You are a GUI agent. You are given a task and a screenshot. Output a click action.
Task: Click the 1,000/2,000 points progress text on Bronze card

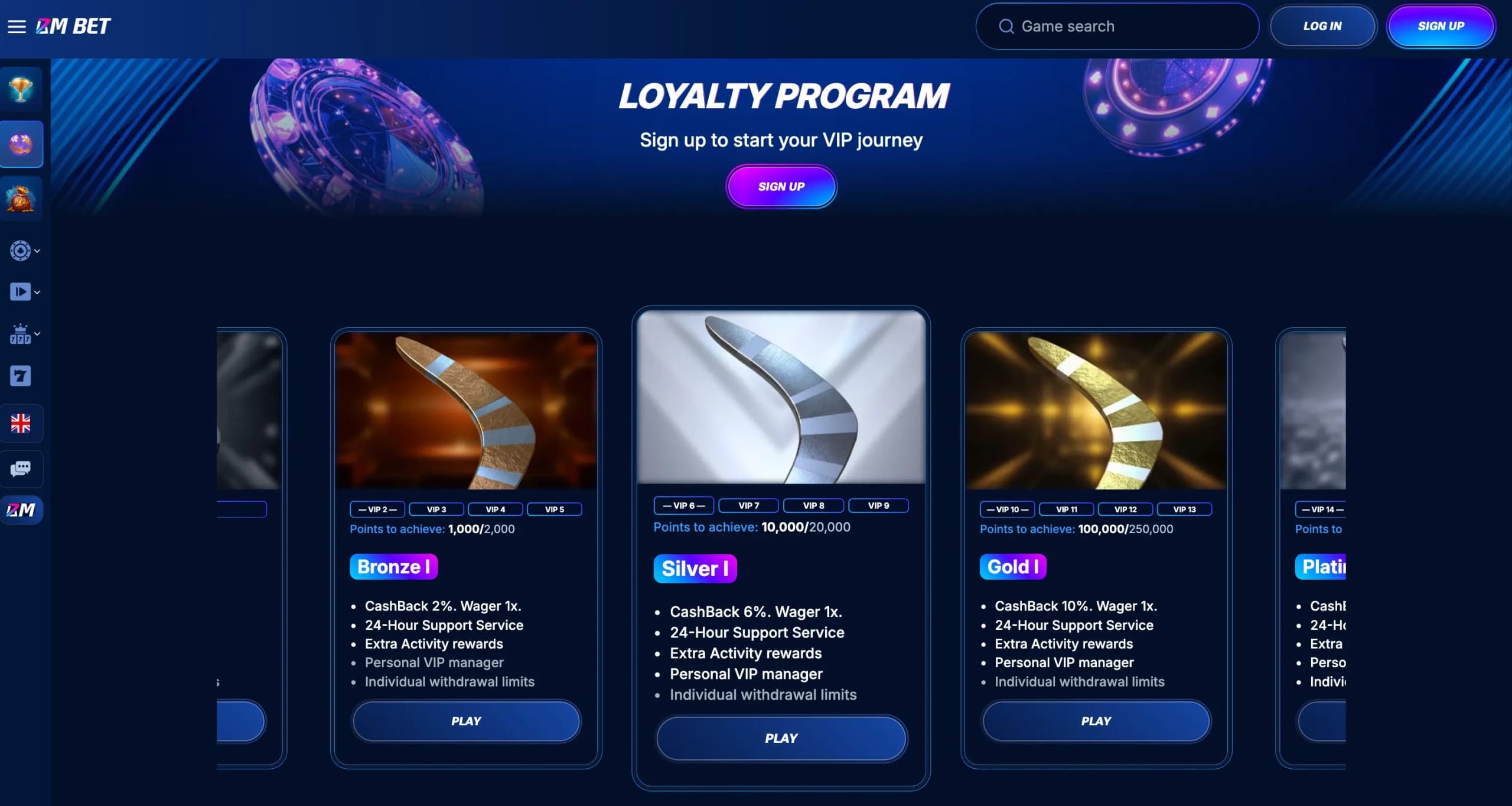point(481,529)
